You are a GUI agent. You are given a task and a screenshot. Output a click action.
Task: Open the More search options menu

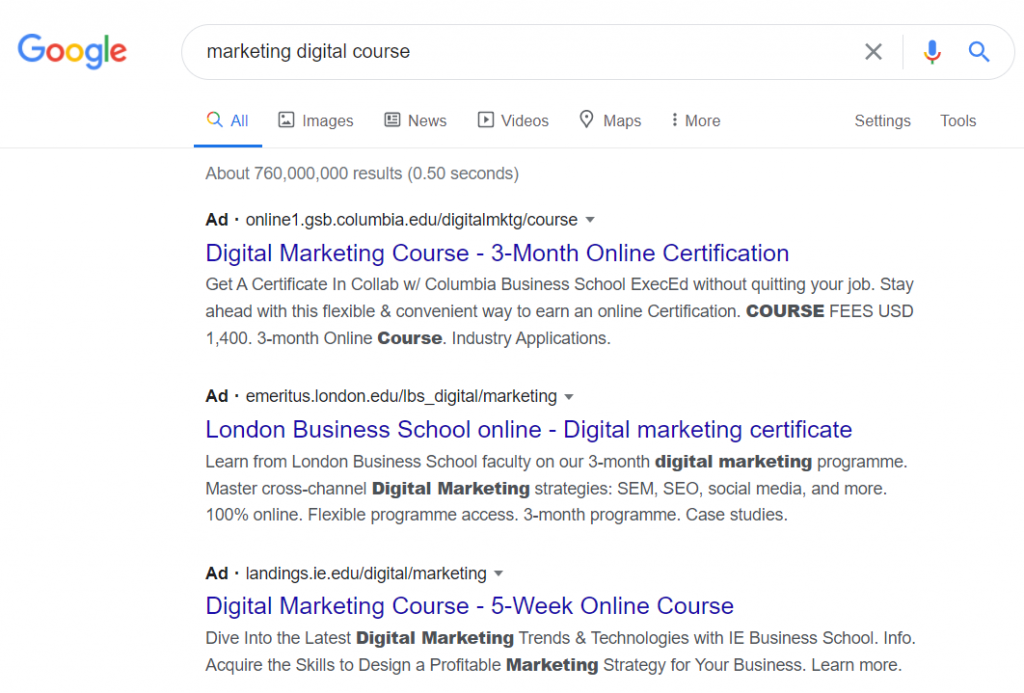696,121
